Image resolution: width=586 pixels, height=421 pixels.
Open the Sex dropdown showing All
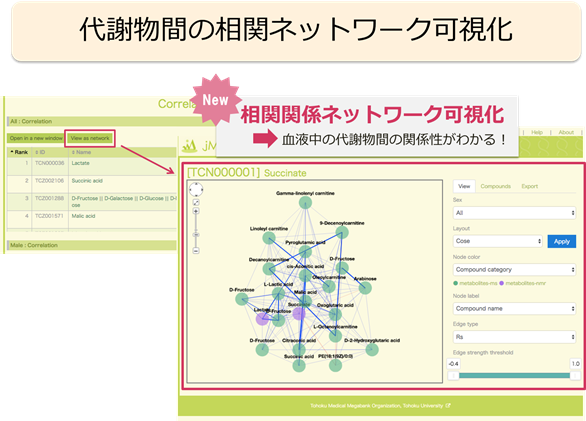(514, 213)
